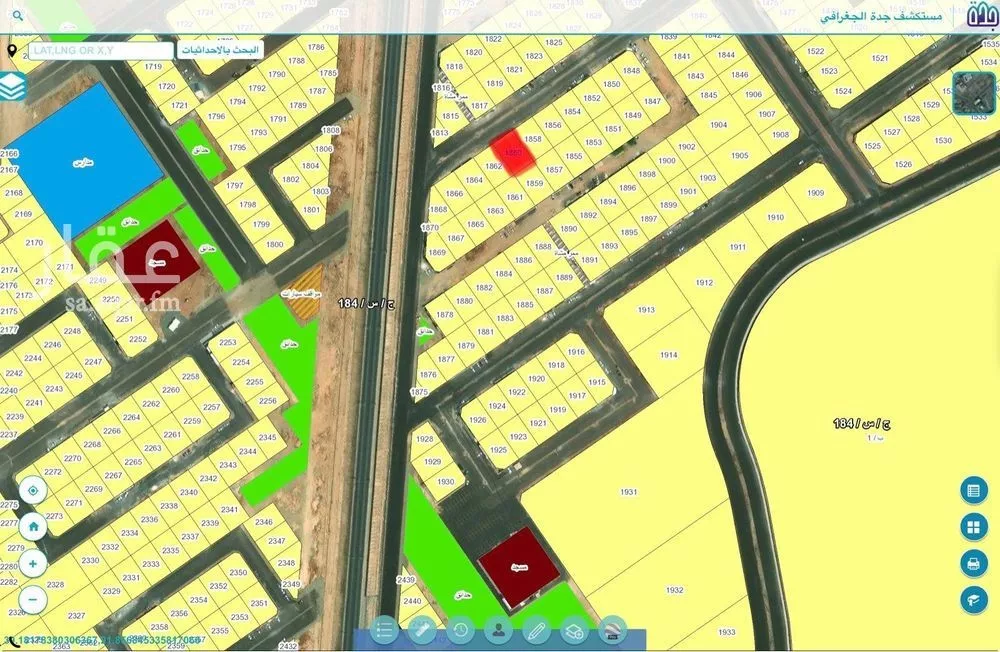Print the map using printer icon
1000x652 pixels.
[x=973, y=563]
